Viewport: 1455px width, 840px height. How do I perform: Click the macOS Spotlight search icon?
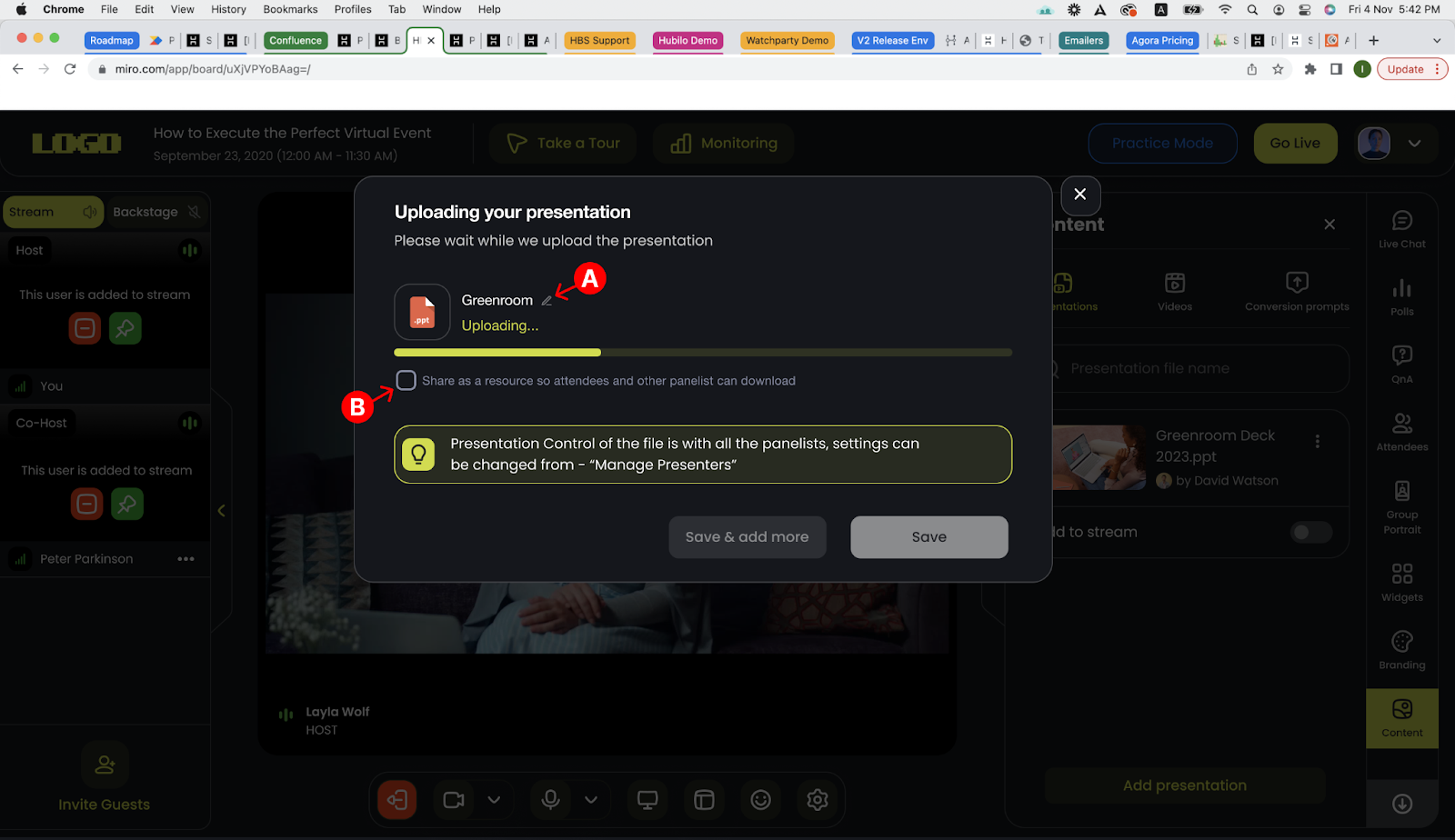(1252, 9)
